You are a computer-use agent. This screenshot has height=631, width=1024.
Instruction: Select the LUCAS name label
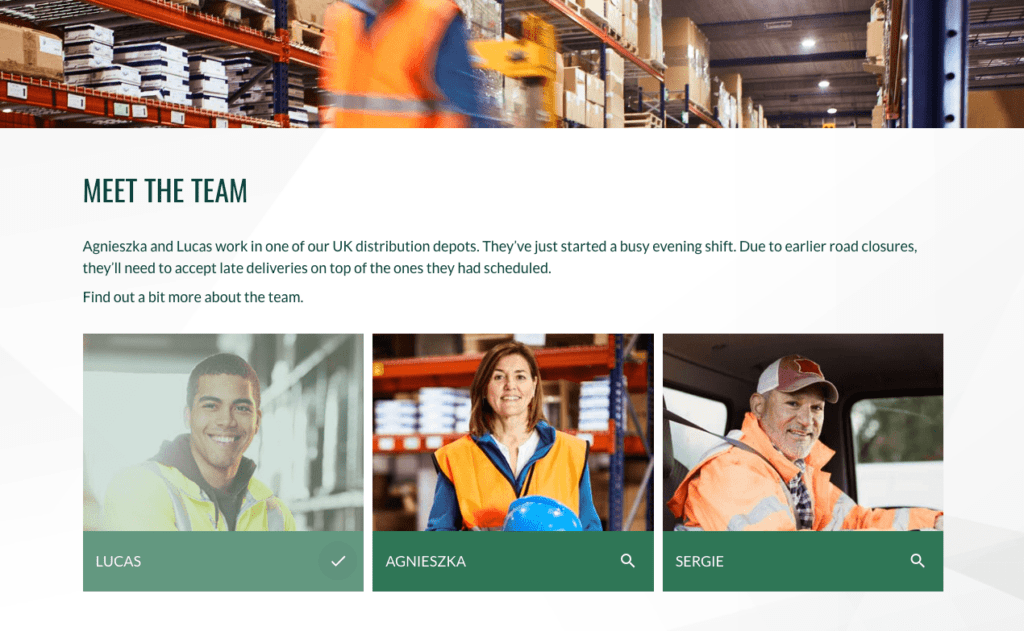tap(118, 562)
